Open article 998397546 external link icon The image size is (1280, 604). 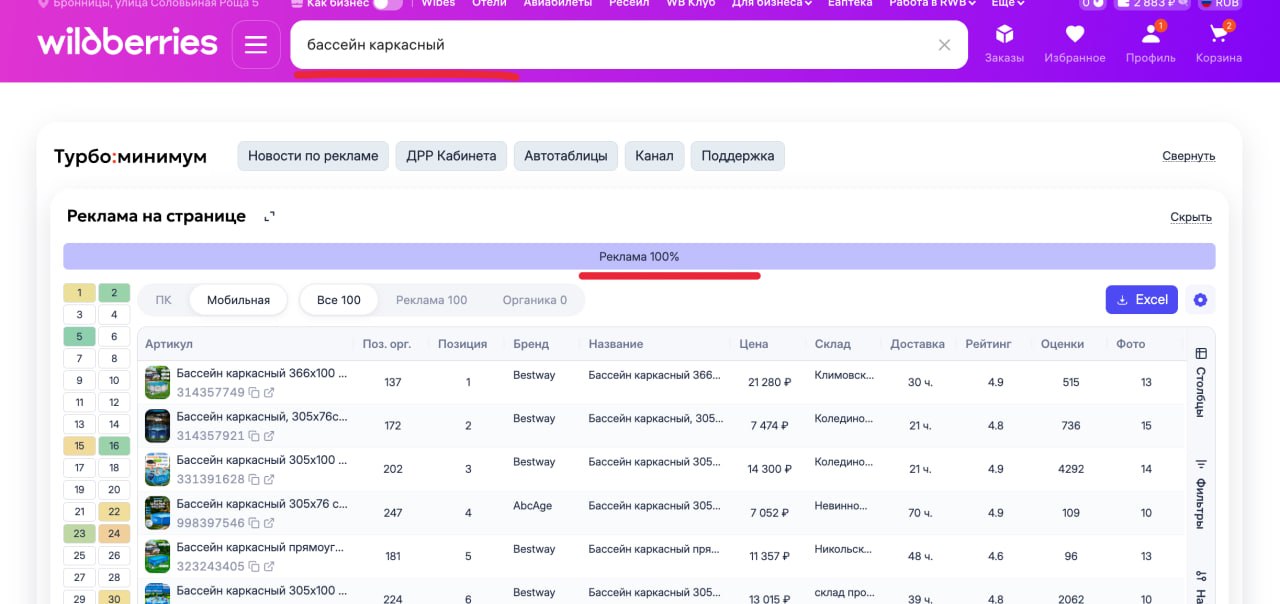coord(269,523)
